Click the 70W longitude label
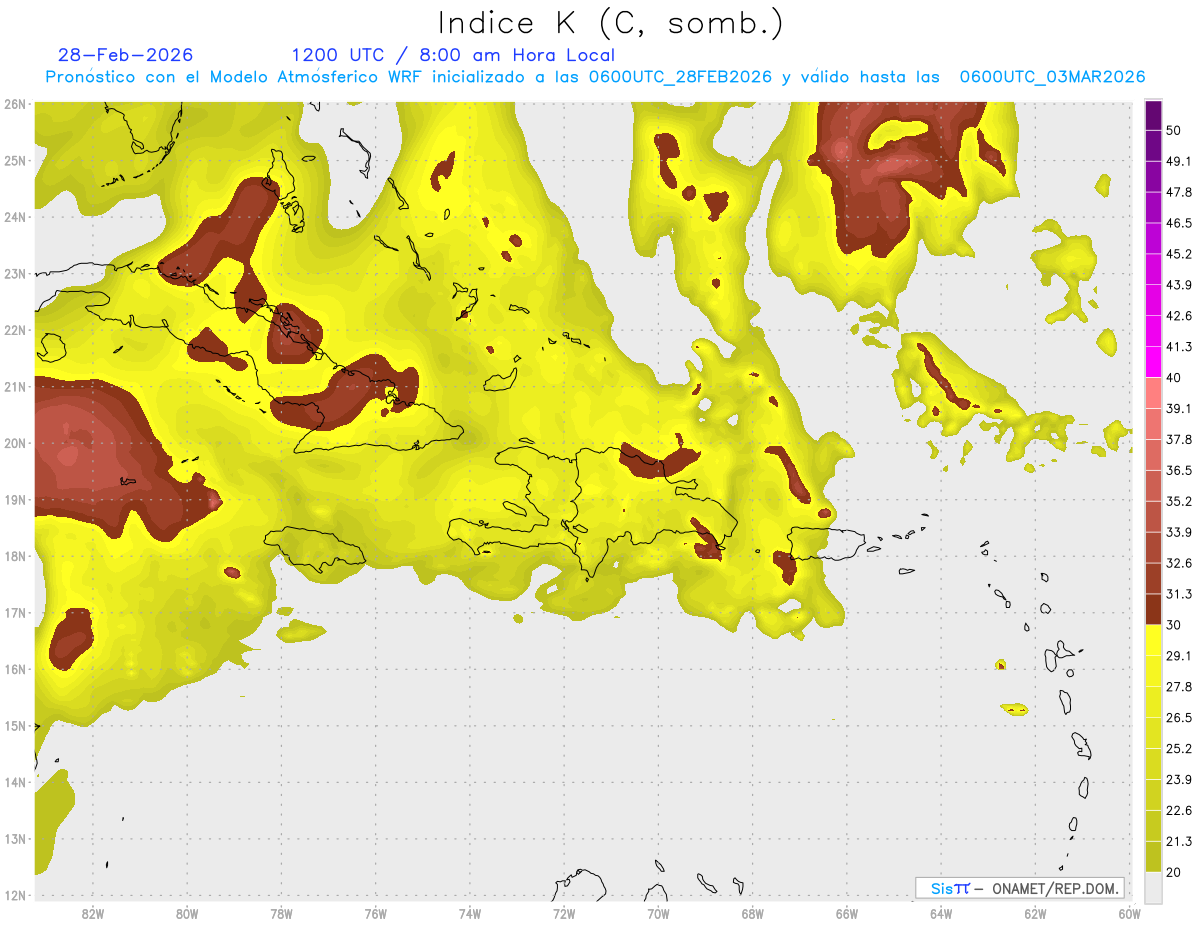Screen dimensions: 1200x927 [658, 913]
